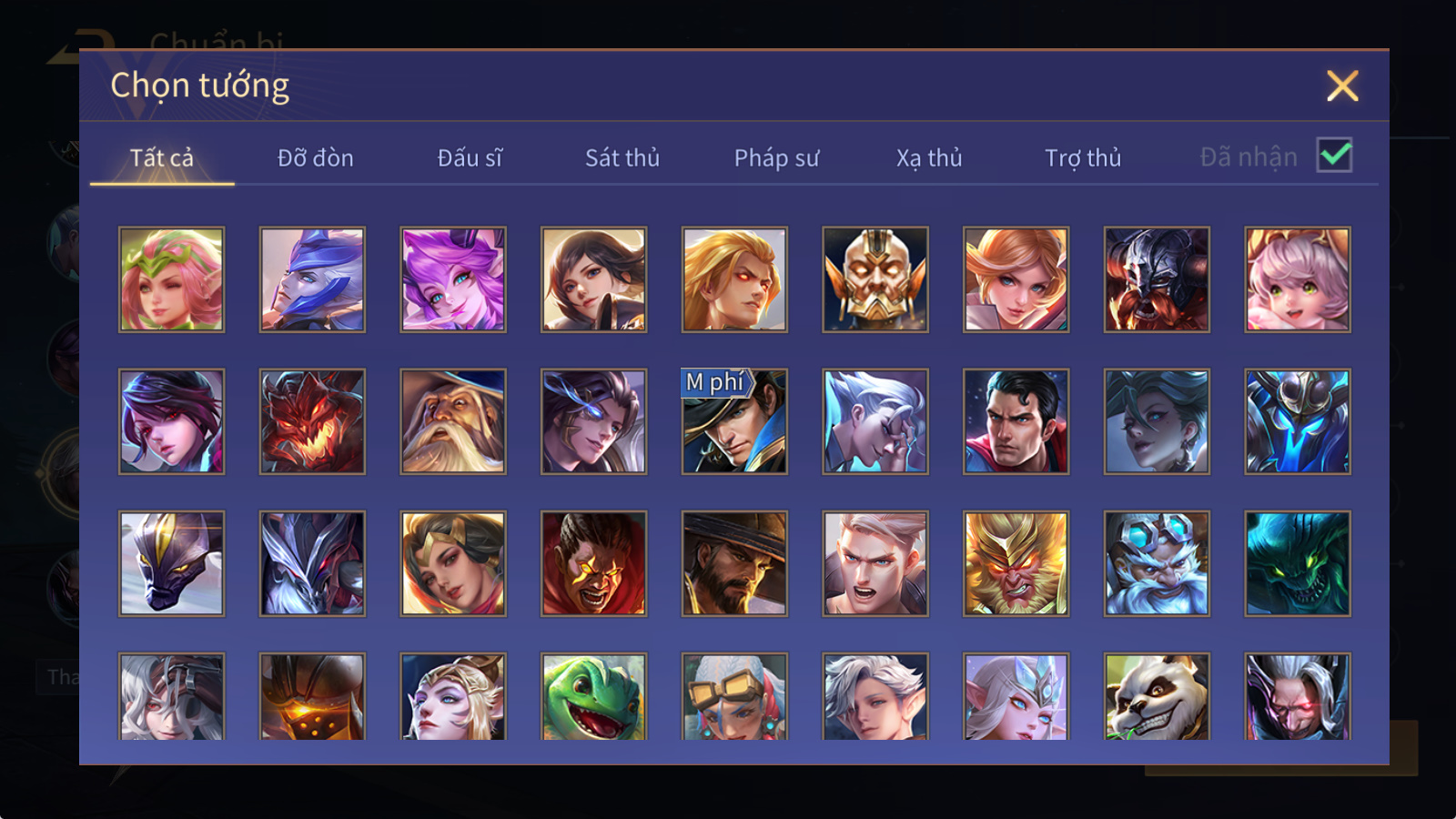
Task: Select the white-bearded wizard with hat
Action: (x=453, y=421)
